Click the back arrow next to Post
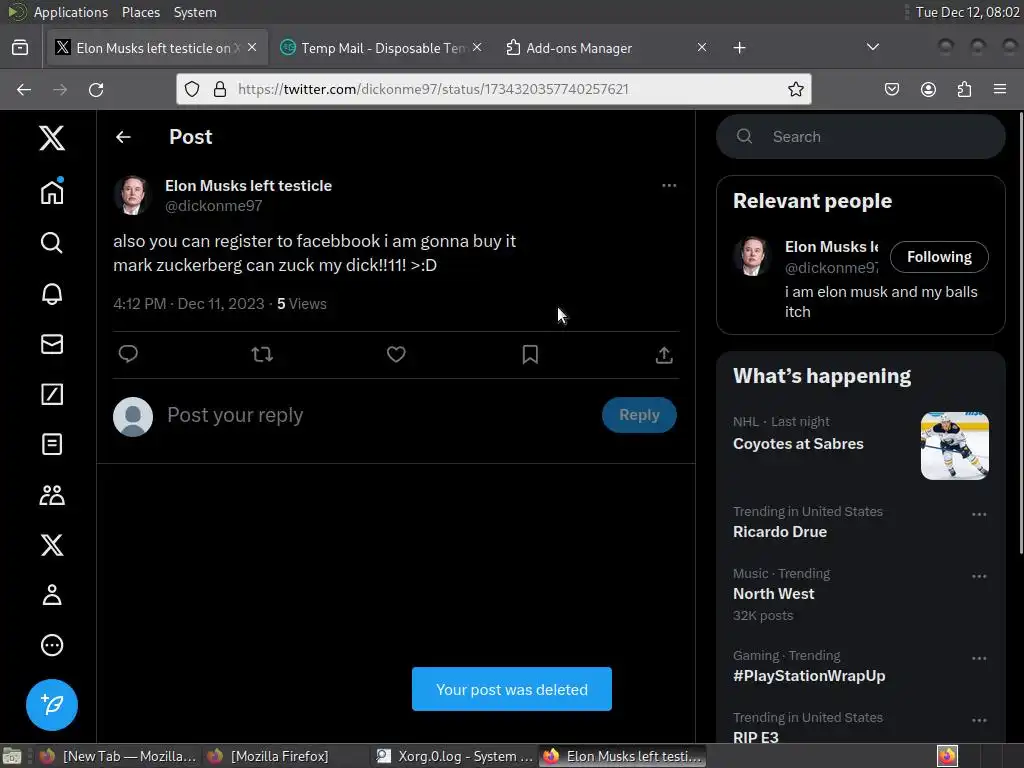Viewport: 1024px width, 768px height. [123, 136]
